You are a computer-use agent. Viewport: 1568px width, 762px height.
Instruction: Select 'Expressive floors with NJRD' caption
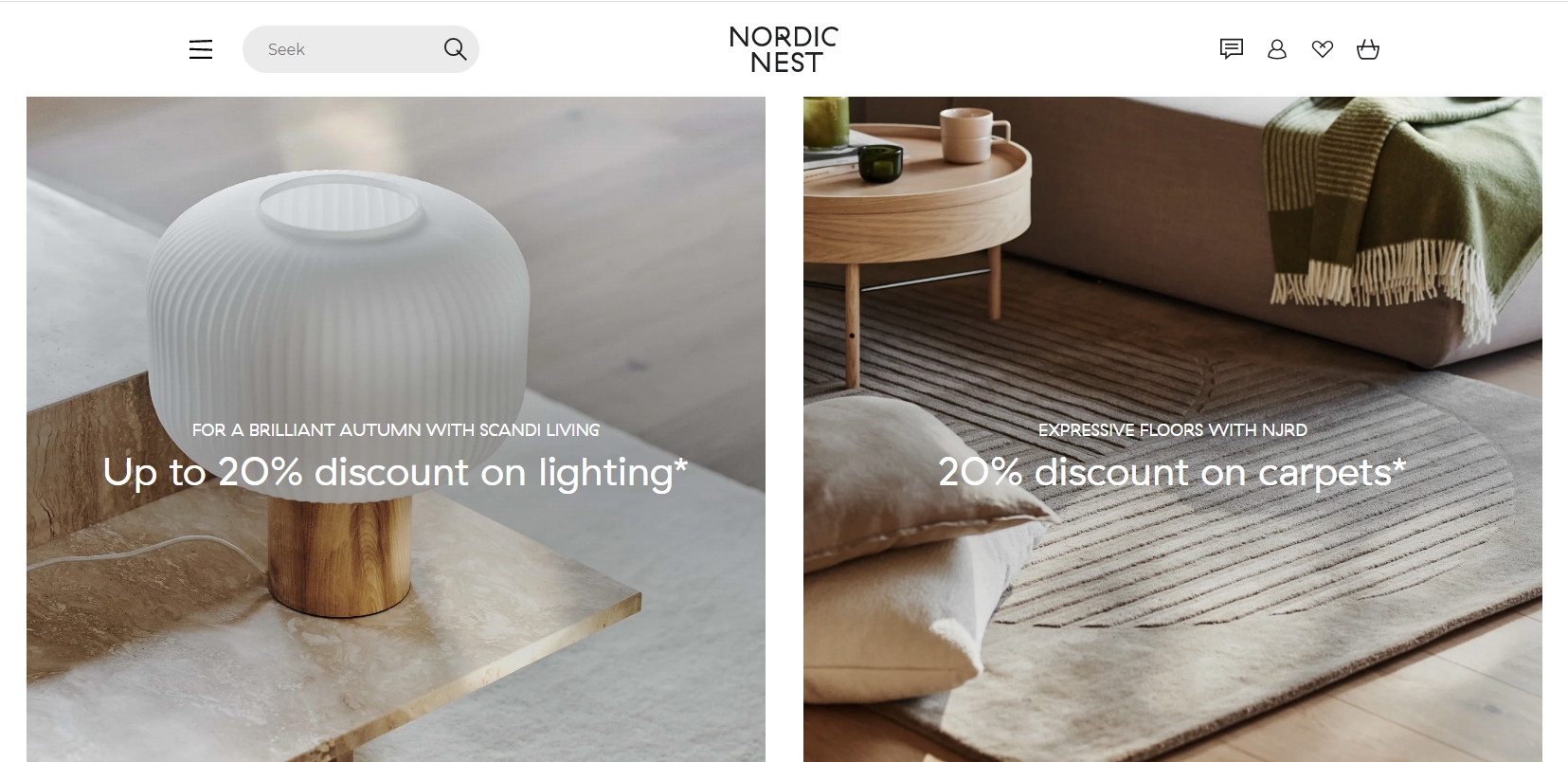point(1172,430)
